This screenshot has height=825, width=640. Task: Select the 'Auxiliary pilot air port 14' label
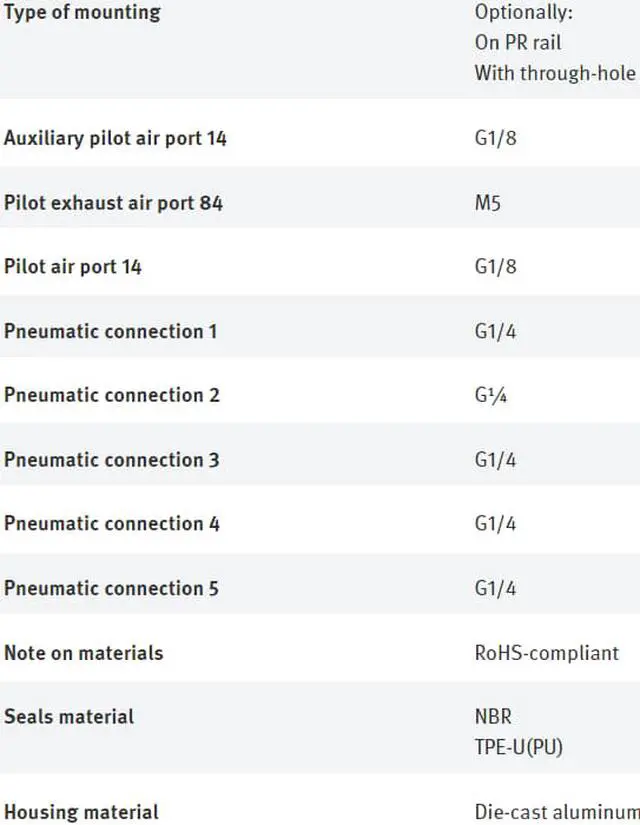(115, 138)
